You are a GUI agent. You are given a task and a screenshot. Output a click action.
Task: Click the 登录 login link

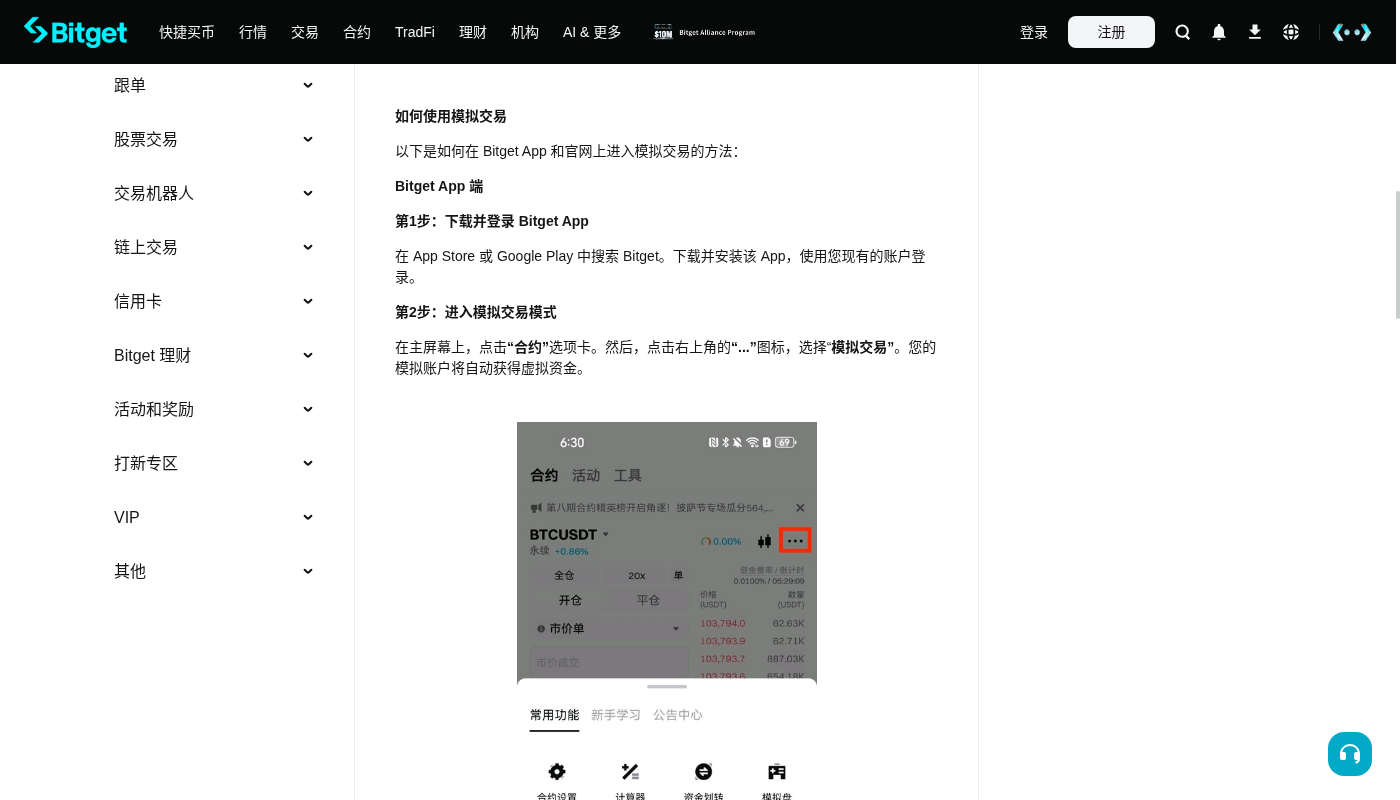point(1034,32)
